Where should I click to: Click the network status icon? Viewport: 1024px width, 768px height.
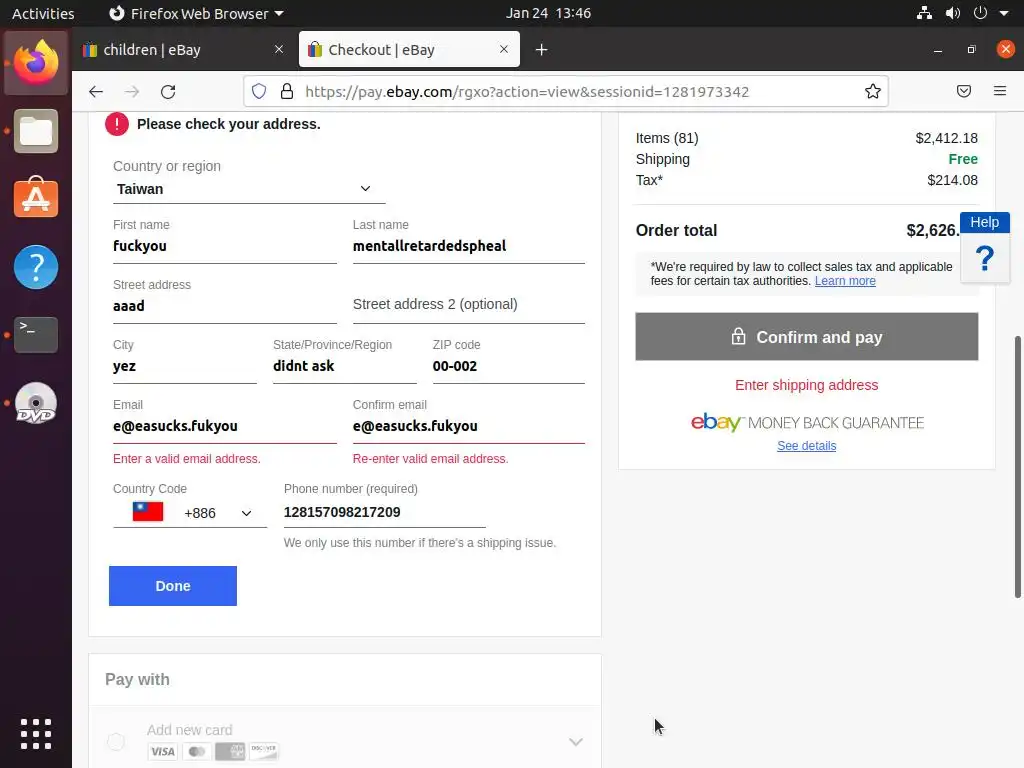click(x=924, y=13)
